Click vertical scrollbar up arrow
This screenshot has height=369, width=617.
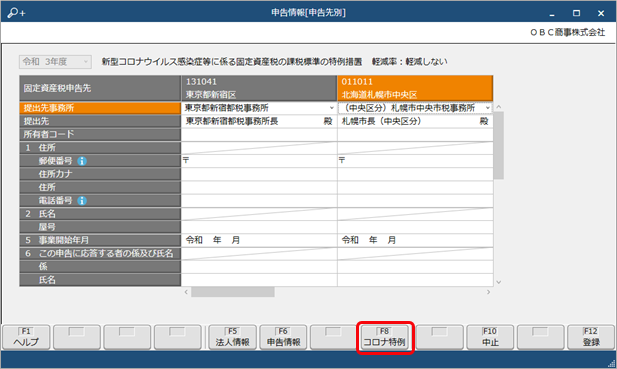[499, 107]
